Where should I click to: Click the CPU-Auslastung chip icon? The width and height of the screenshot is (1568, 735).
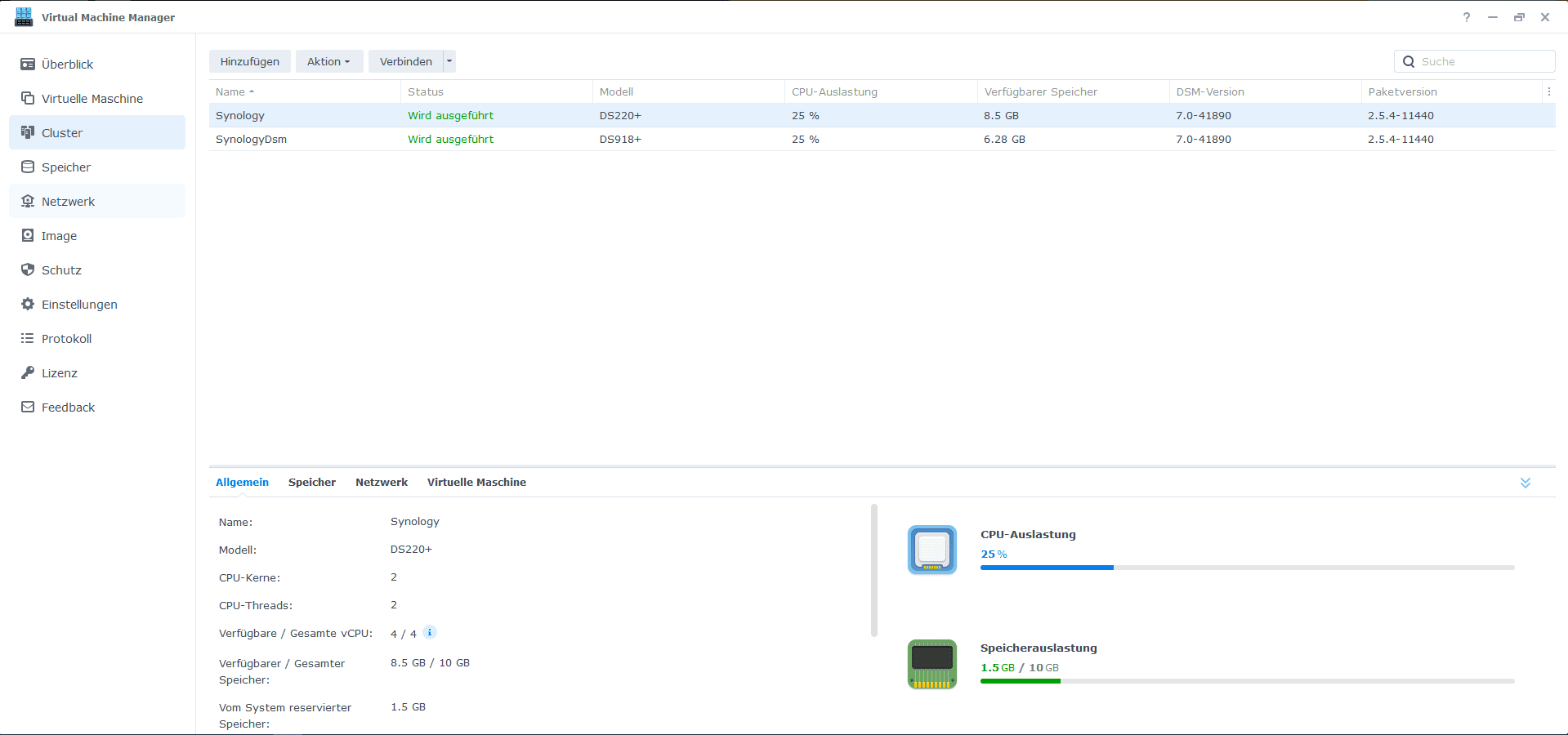pyautogui.click(x=932, y=550)
